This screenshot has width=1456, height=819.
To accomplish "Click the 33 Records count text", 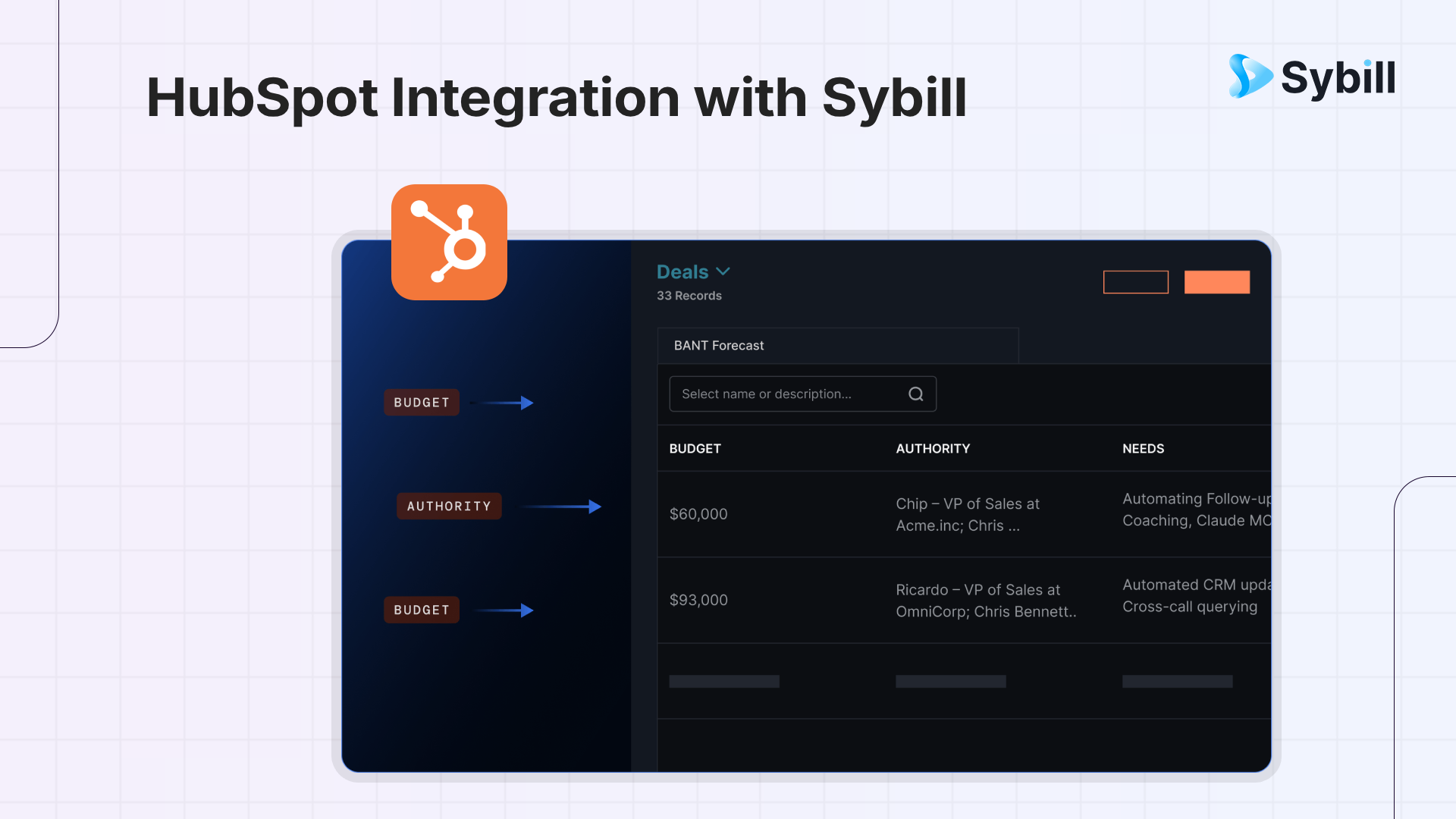I will pos(689,296).
